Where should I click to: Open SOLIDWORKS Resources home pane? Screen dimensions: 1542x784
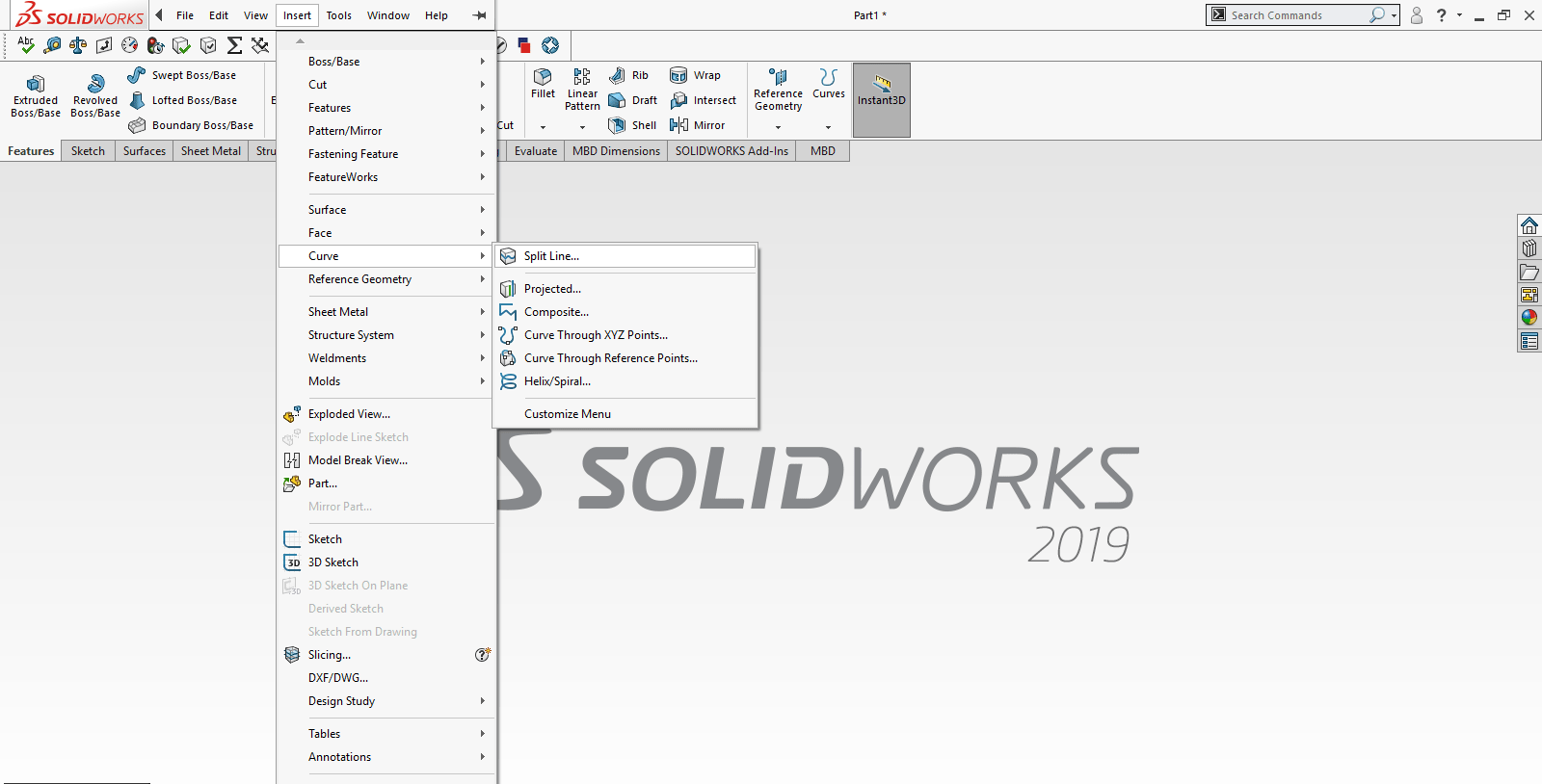point(1529,225)
